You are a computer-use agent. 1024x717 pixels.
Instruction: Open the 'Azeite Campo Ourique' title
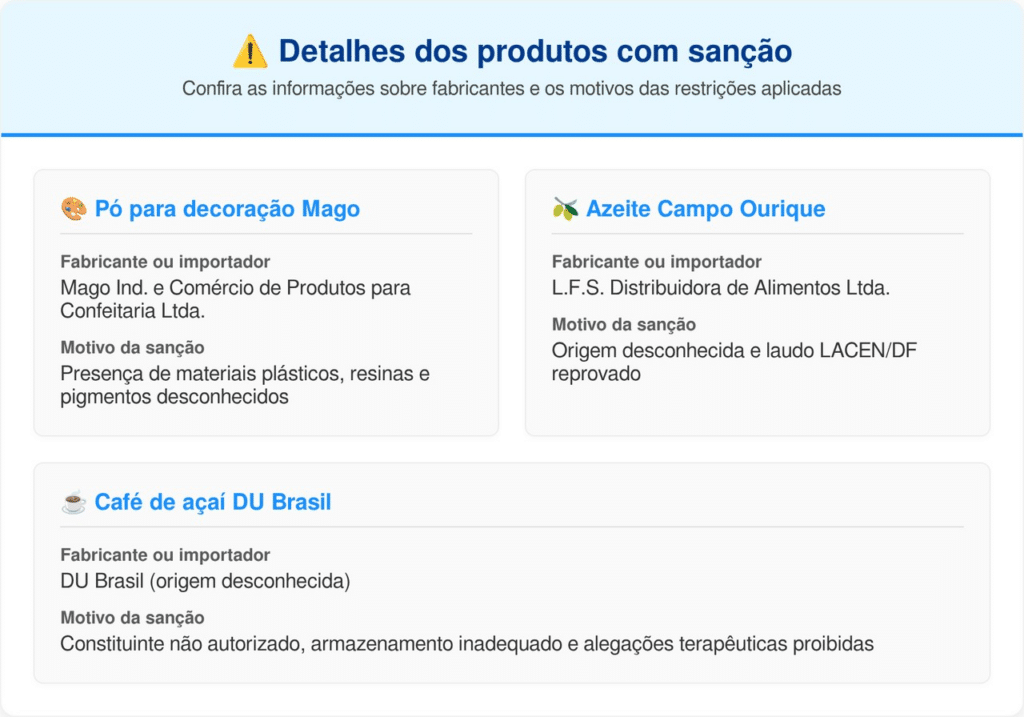pos(705,210)
